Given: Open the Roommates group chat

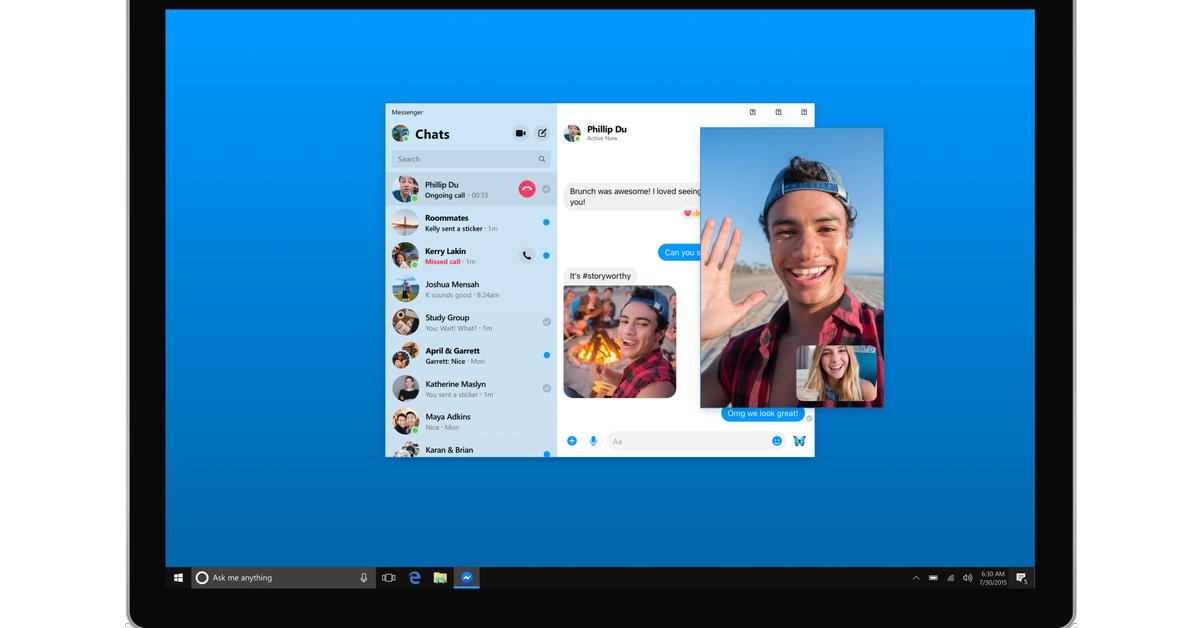Looking at the screenshot, I should (x=471, y=222).
